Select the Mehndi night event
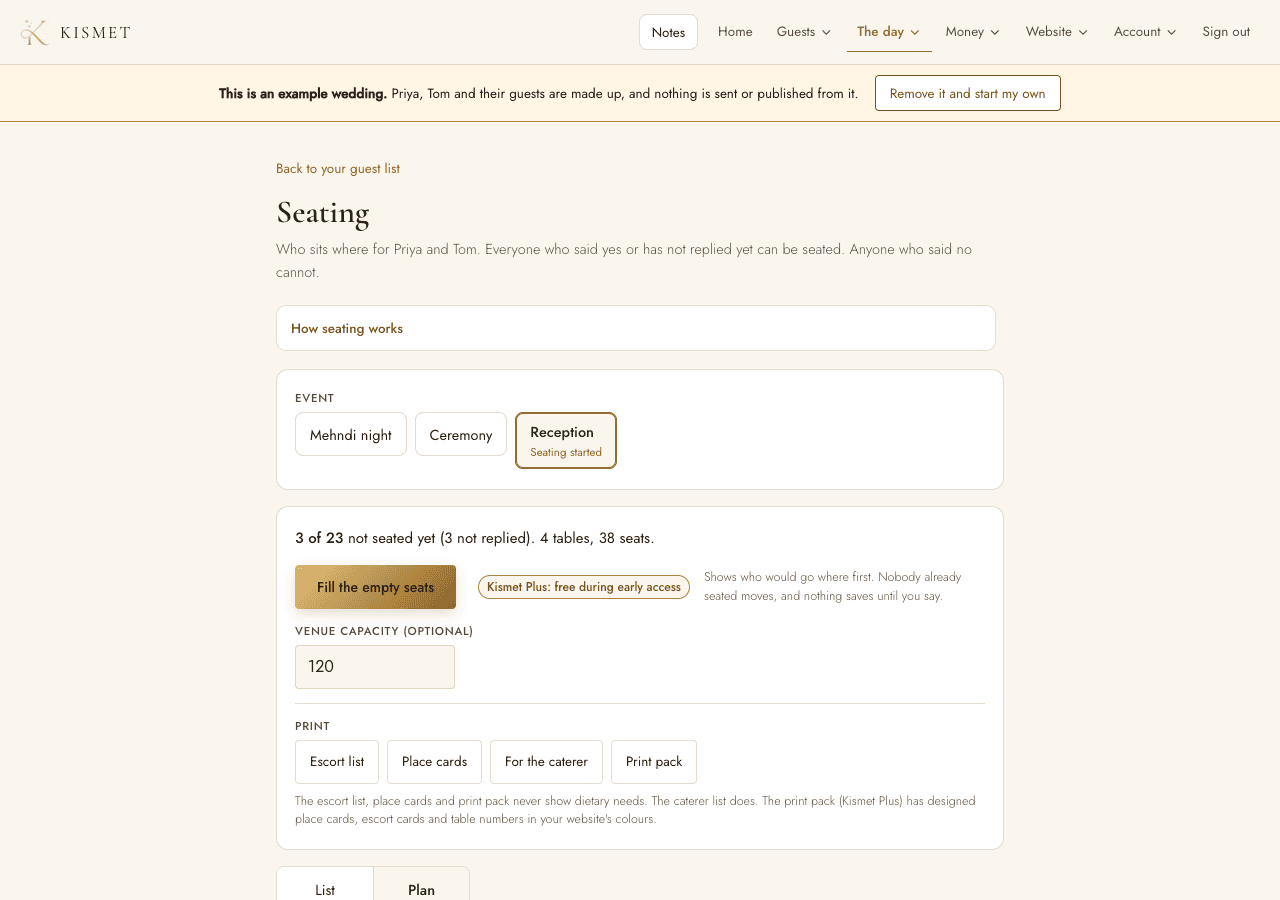Image resolution: width=1280 pixels, height=900 pixels. point(351,434)
